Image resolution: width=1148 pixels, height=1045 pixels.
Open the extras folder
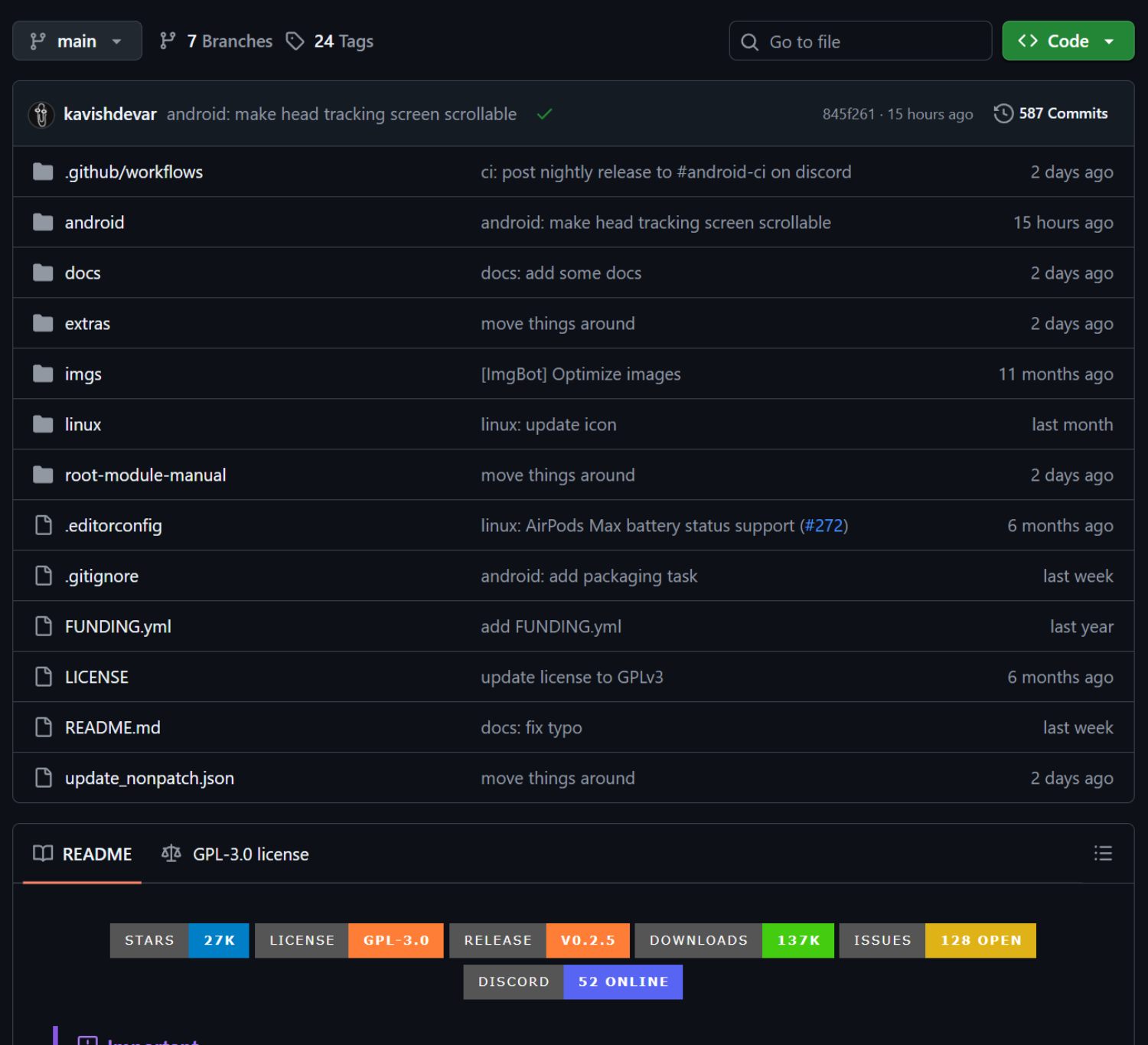(87, 324)
